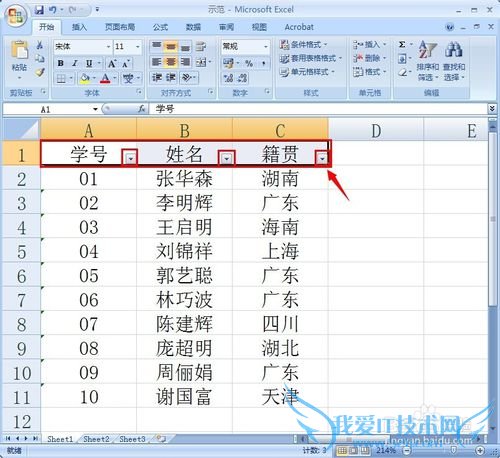Decrease font size with small A icon
Screen dimensions: 500x458
click(126, 63)
